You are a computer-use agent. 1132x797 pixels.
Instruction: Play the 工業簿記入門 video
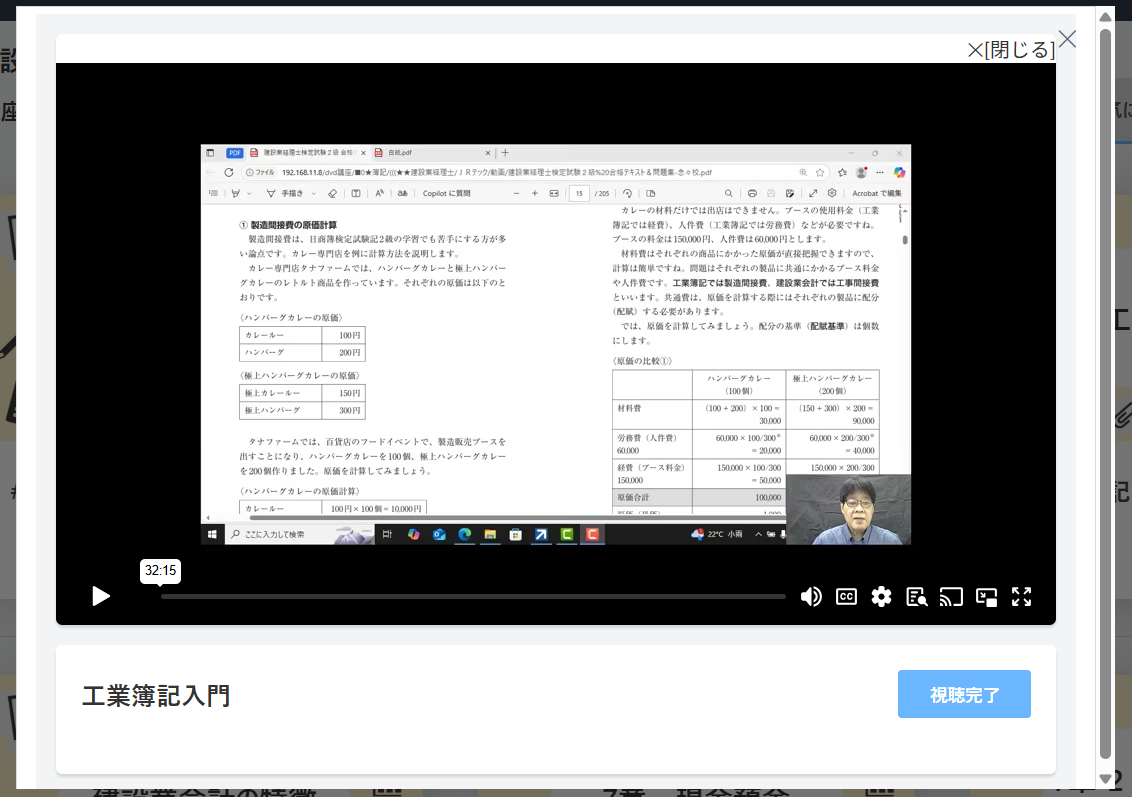(x=101, y=596)
